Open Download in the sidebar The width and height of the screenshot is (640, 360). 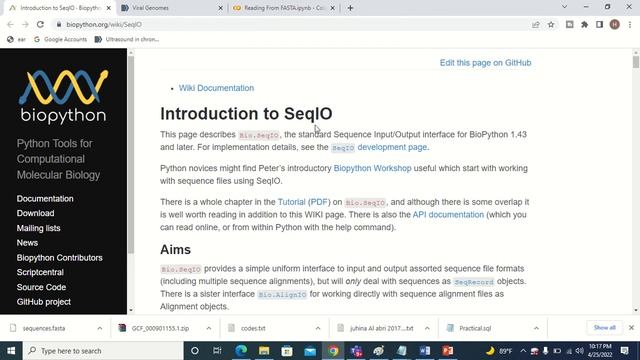[x=36, y=213]
